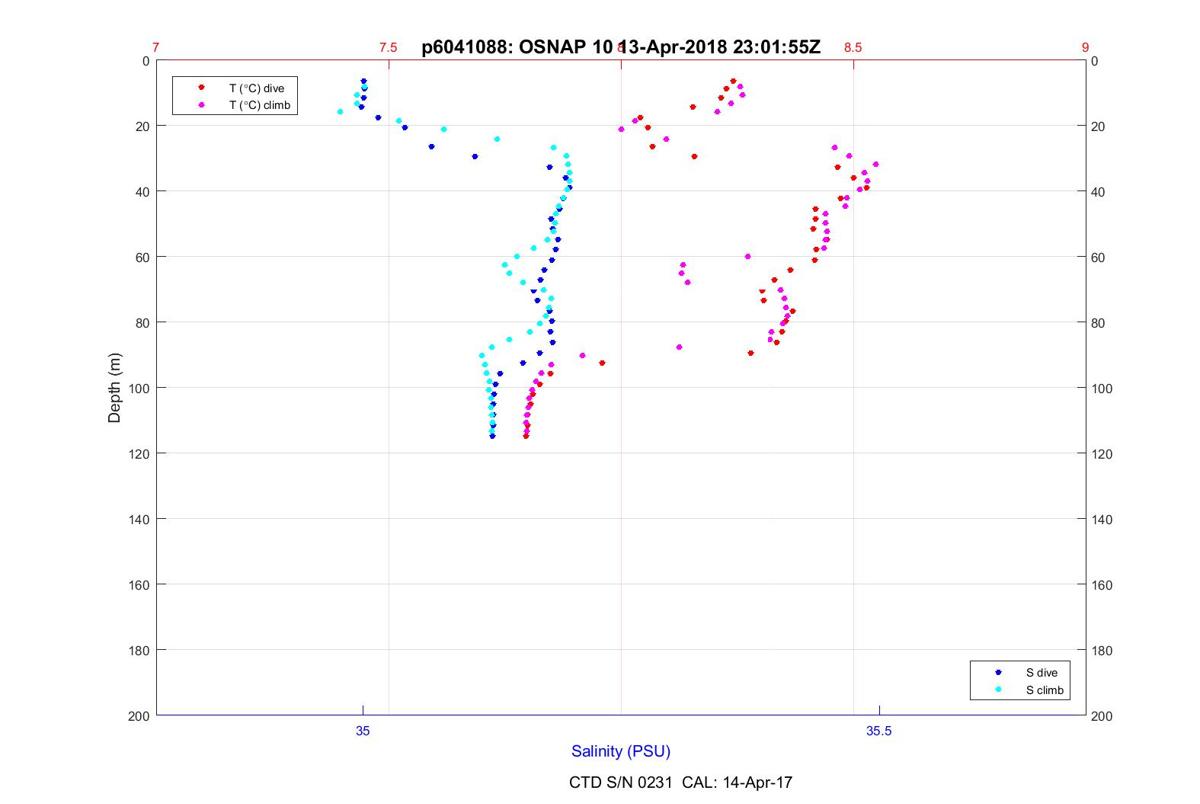Click the red '7.5' temperature tick label
This screenshot has width=1200, height=804.
point(388,47)
